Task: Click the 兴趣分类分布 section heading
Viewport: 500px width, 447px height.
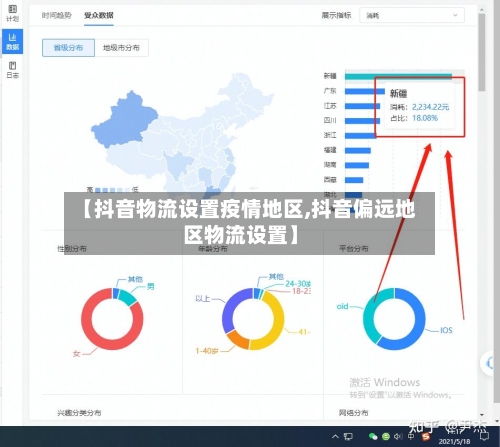Action: coord(79,413)
